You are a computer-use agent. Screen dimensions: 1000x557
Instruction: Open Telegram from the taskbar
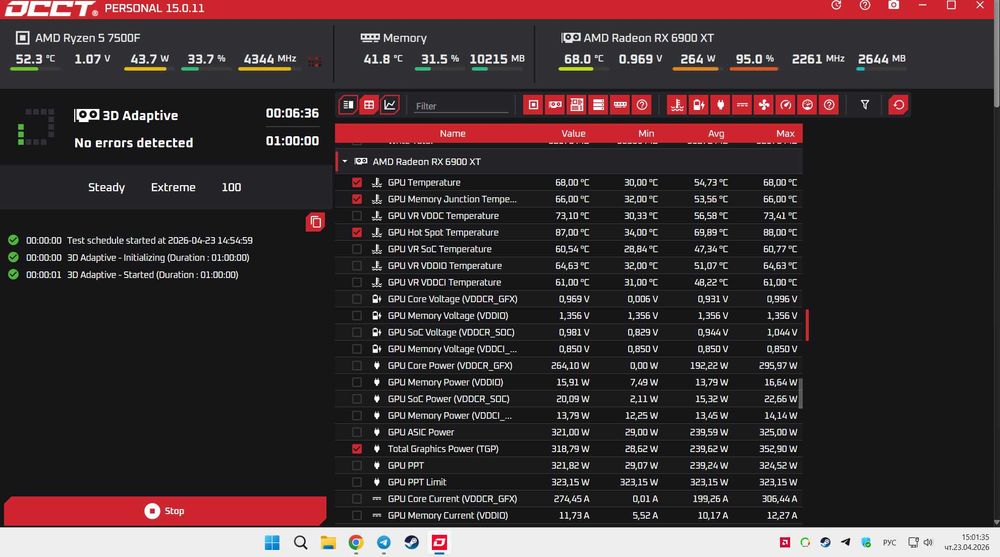click(384, 542)
